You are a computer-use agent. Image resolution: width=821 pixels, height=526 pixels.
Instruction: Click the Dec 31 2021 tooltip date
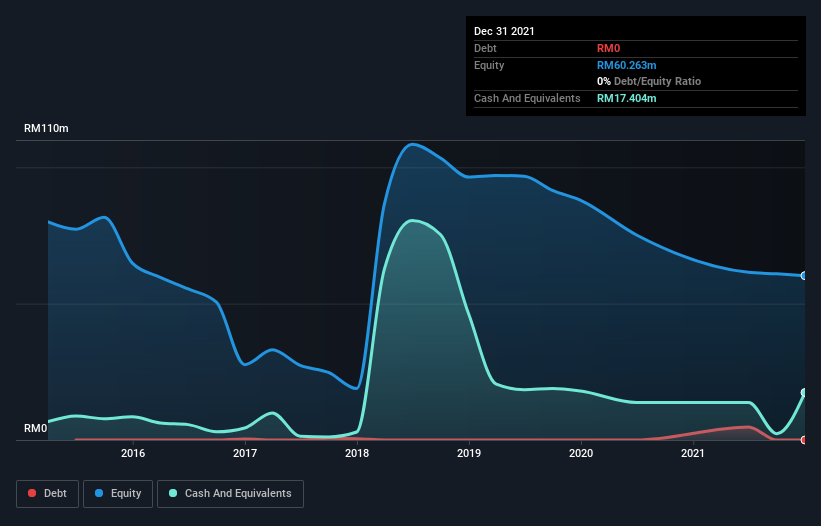point(504,31)
